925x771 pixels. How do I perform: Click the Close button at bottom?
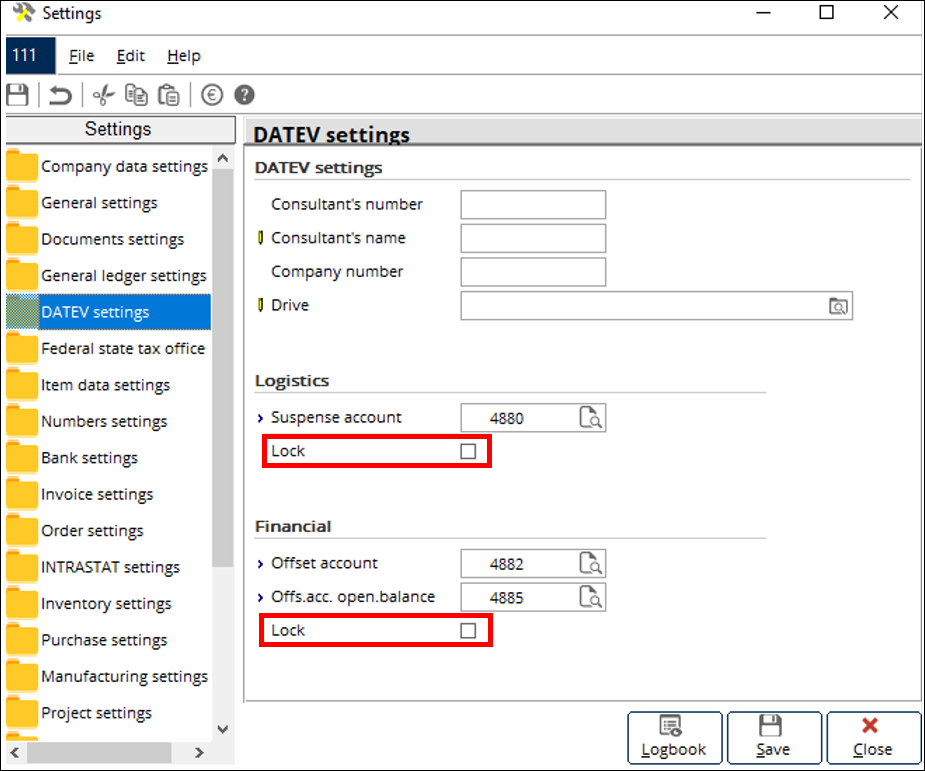874,737
